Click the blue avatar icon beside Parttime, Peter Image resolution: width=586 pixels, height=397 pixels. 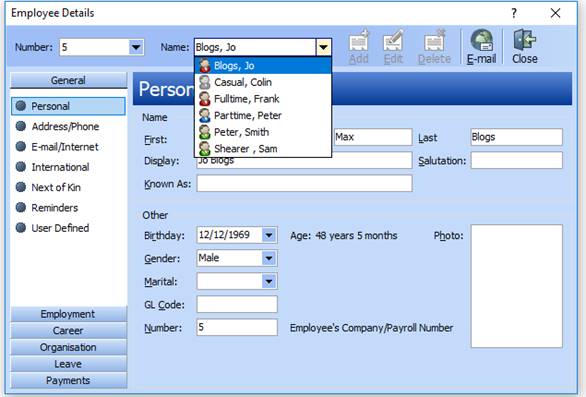pyautogui.click(x=204, y=116)
